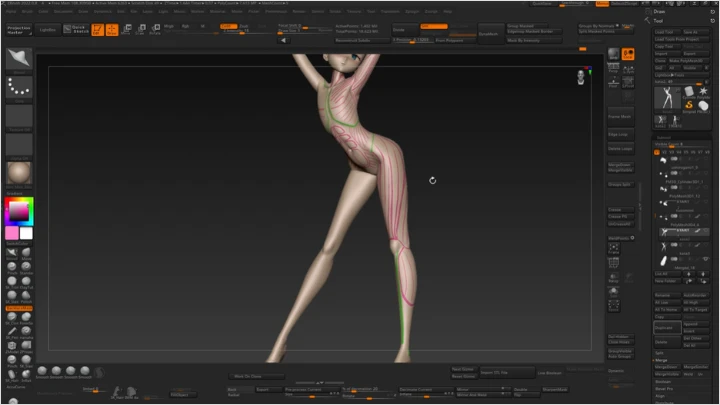
Task: Expand the Draw palette header
Action: (660, 10)
